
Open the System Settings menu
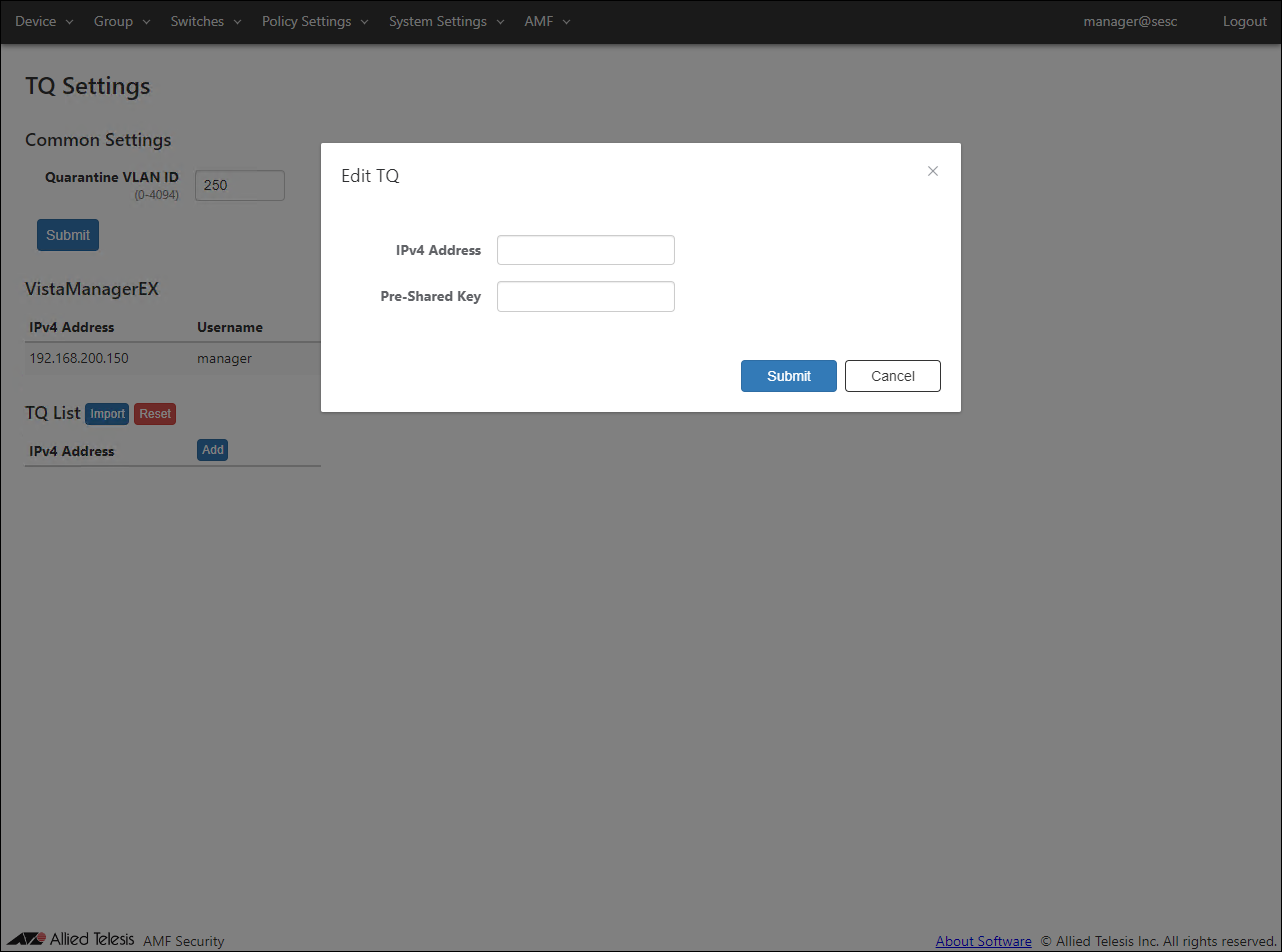point(446,21)
